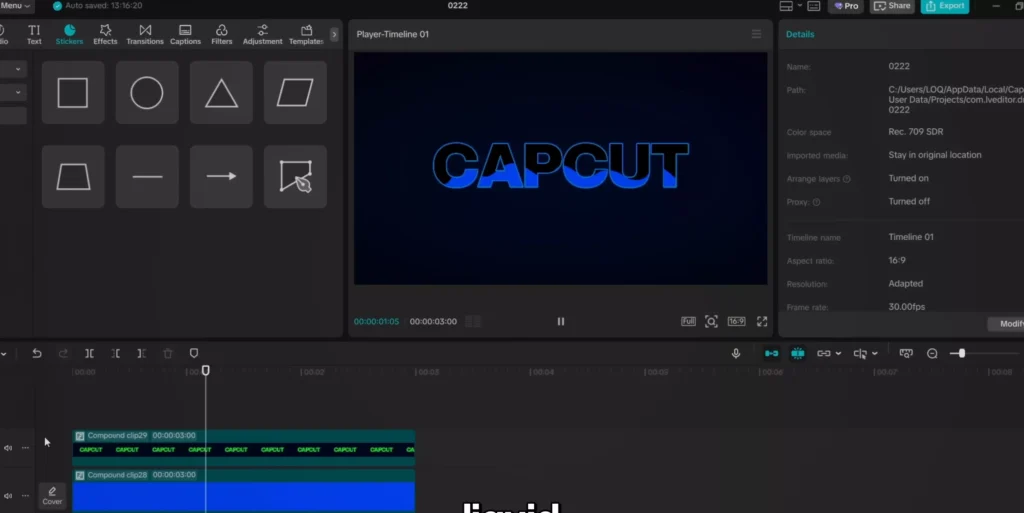Open the 16:9 aspect ratio selector
The width and height of the screenshot is (1024, 513).
pos(737,321)
